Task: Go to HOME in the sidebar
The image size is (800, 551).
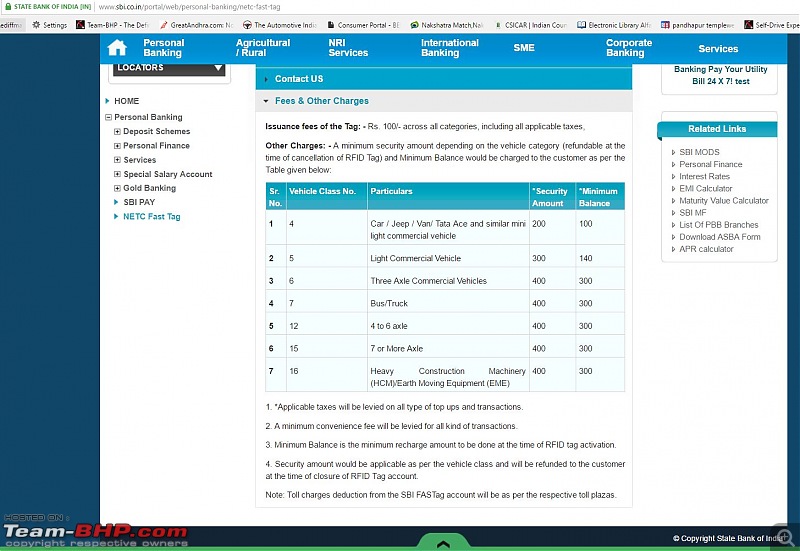Action: [x=127, y=101]
